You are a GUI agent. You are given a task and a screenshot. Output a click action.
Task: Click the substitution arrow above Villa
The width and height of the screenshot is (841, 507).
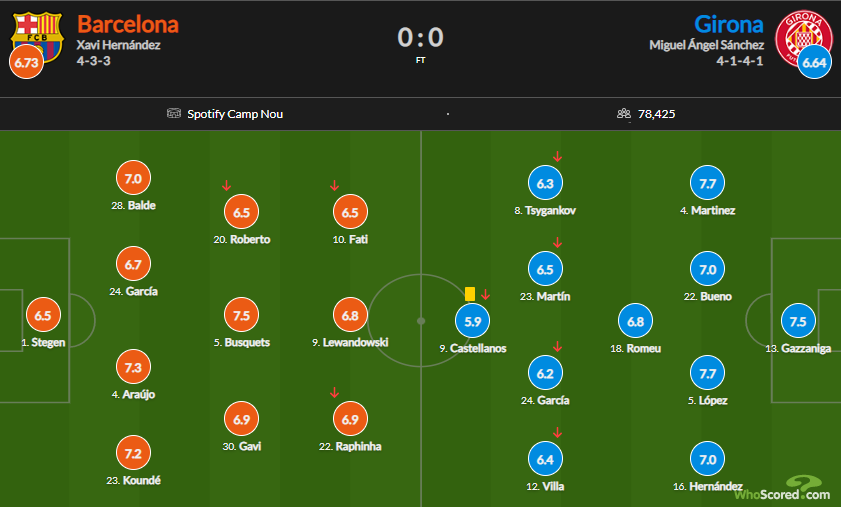(x=557, y=433)
